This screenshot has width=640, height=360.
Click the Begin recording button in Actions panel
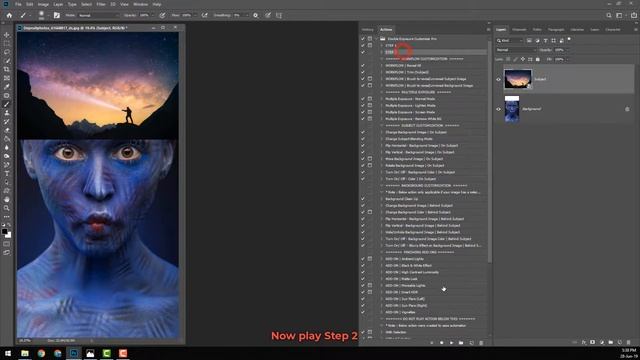(x=442, y=343)
